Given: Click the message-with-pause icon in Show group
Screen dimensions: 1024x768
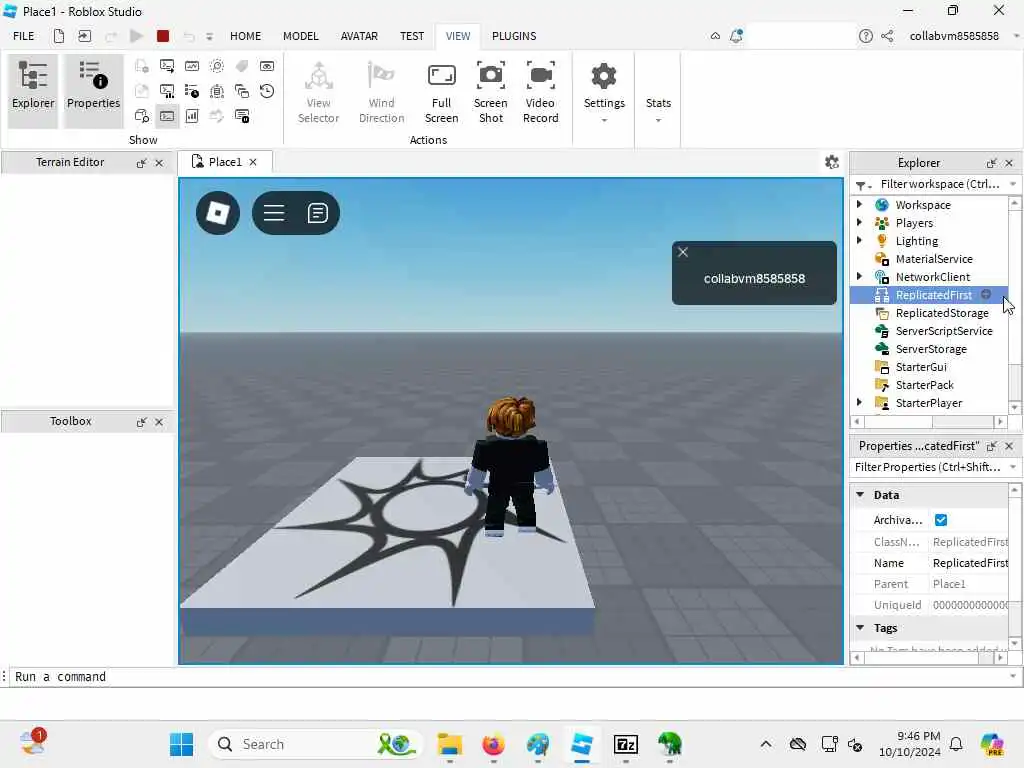Looking at the screenshot, I should (x=242, y=116).
